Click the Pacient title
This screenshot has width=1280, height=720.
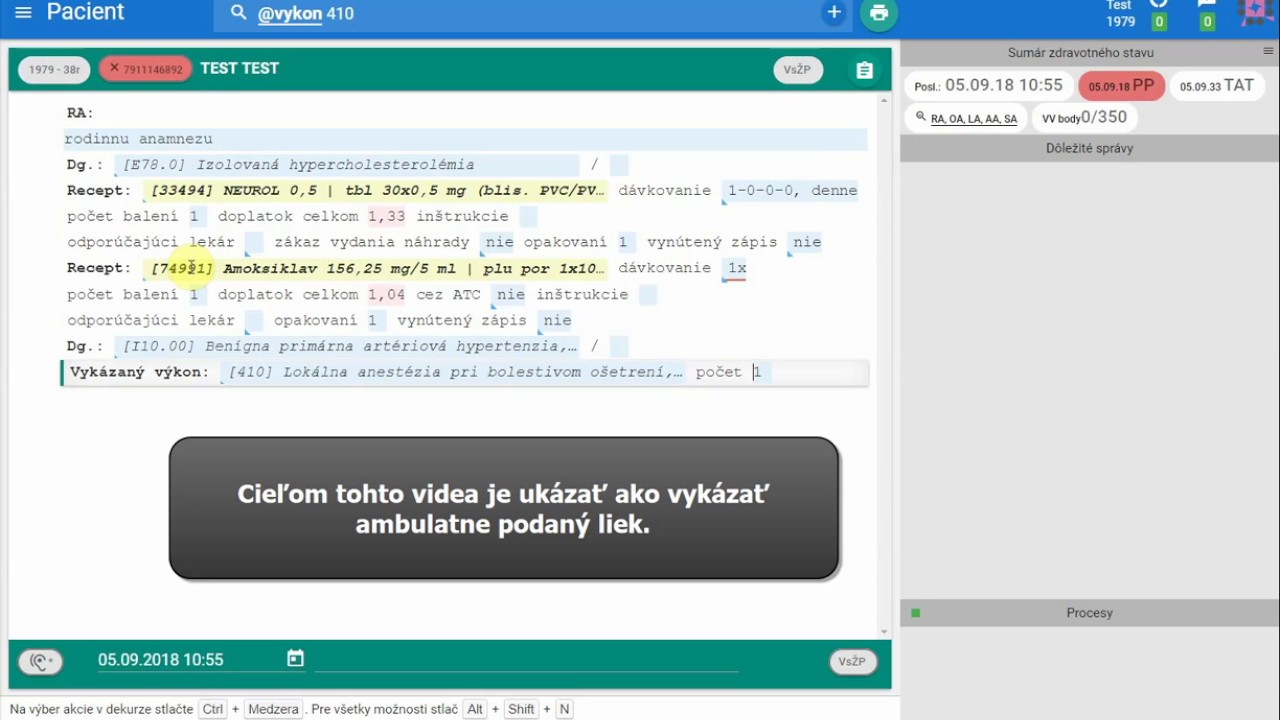coord(86,13)
